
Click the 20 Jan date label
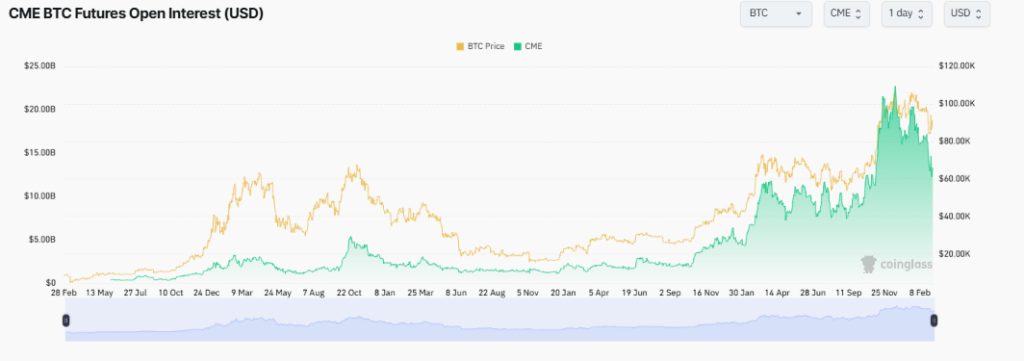click(x=562, y=293)
